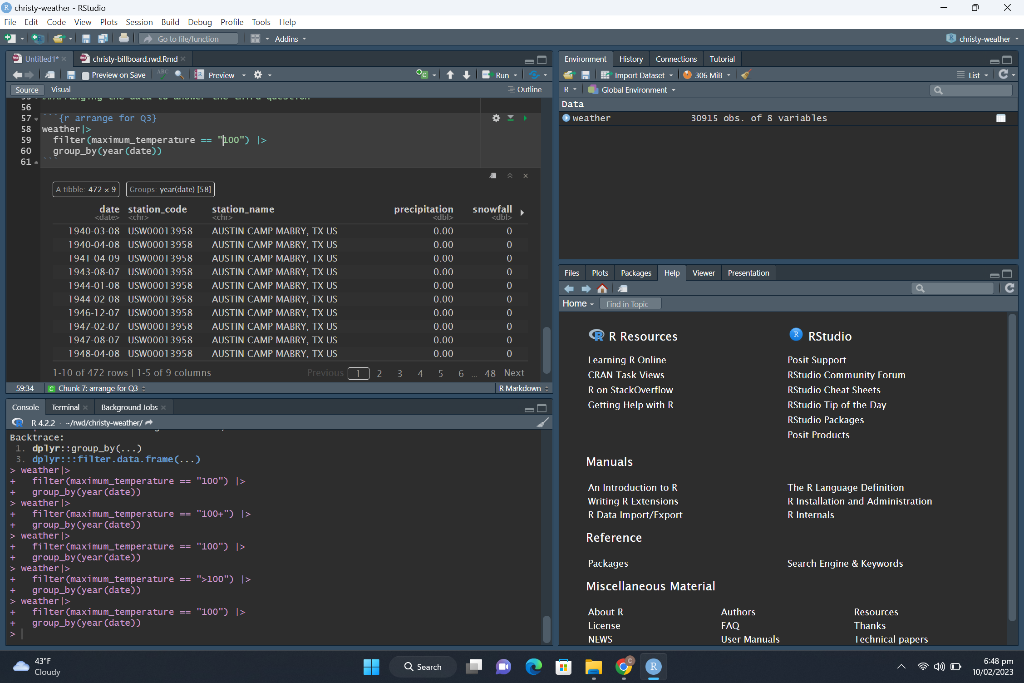The width and height of the screenshot is (1024, 683).
Task: Go to Help home via the house icon
Action: (x=602, y=289)
